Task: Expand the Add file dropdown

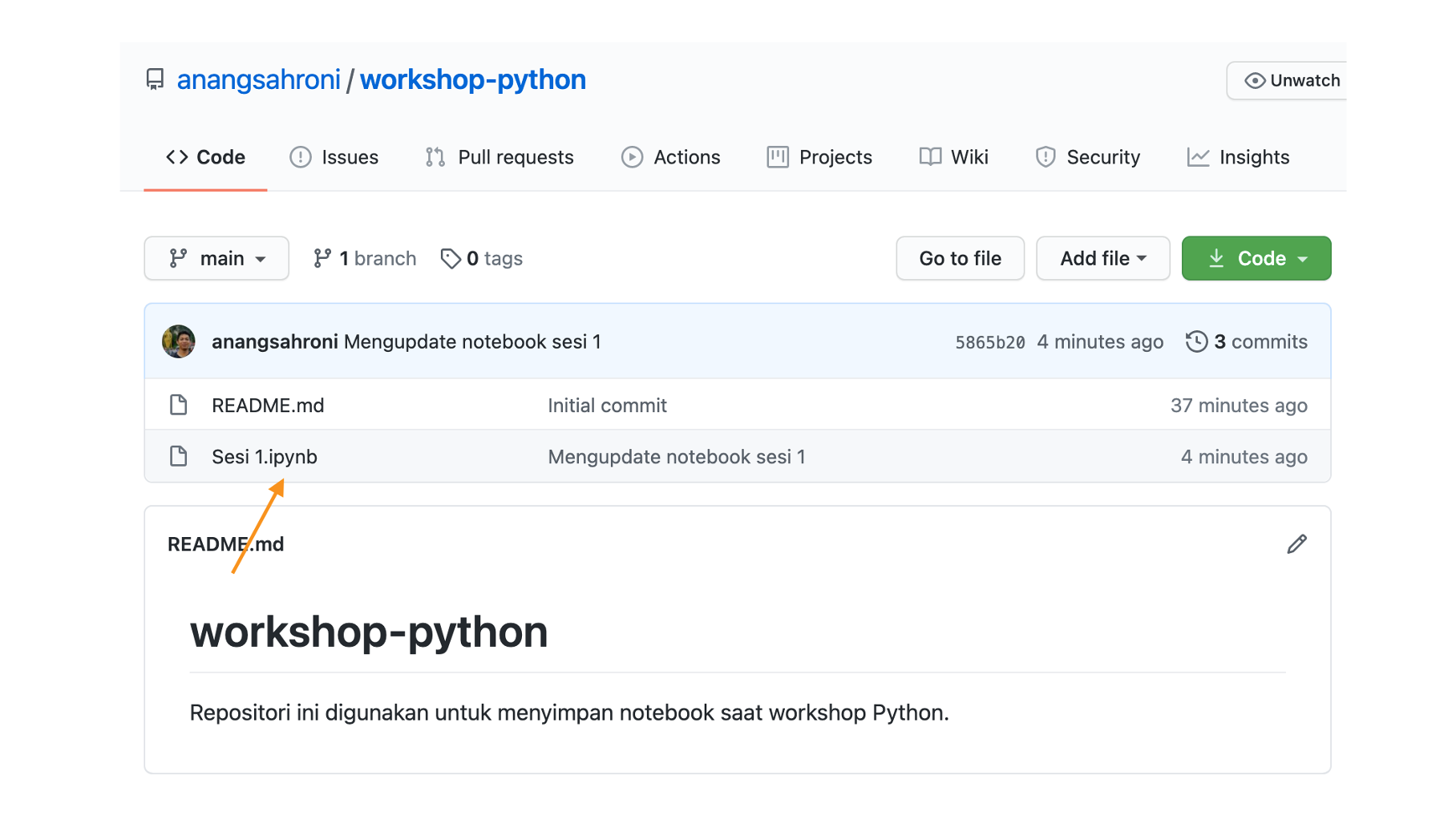Action: click(x=1102, y=258)
